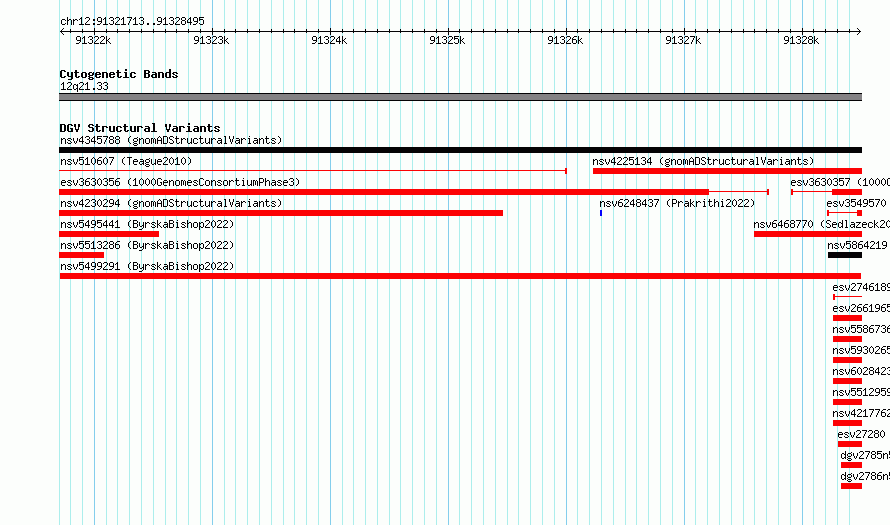Click the chr12:91321713..91328495 region label
The height and width of the screenshot is (525, 890).
132,22
